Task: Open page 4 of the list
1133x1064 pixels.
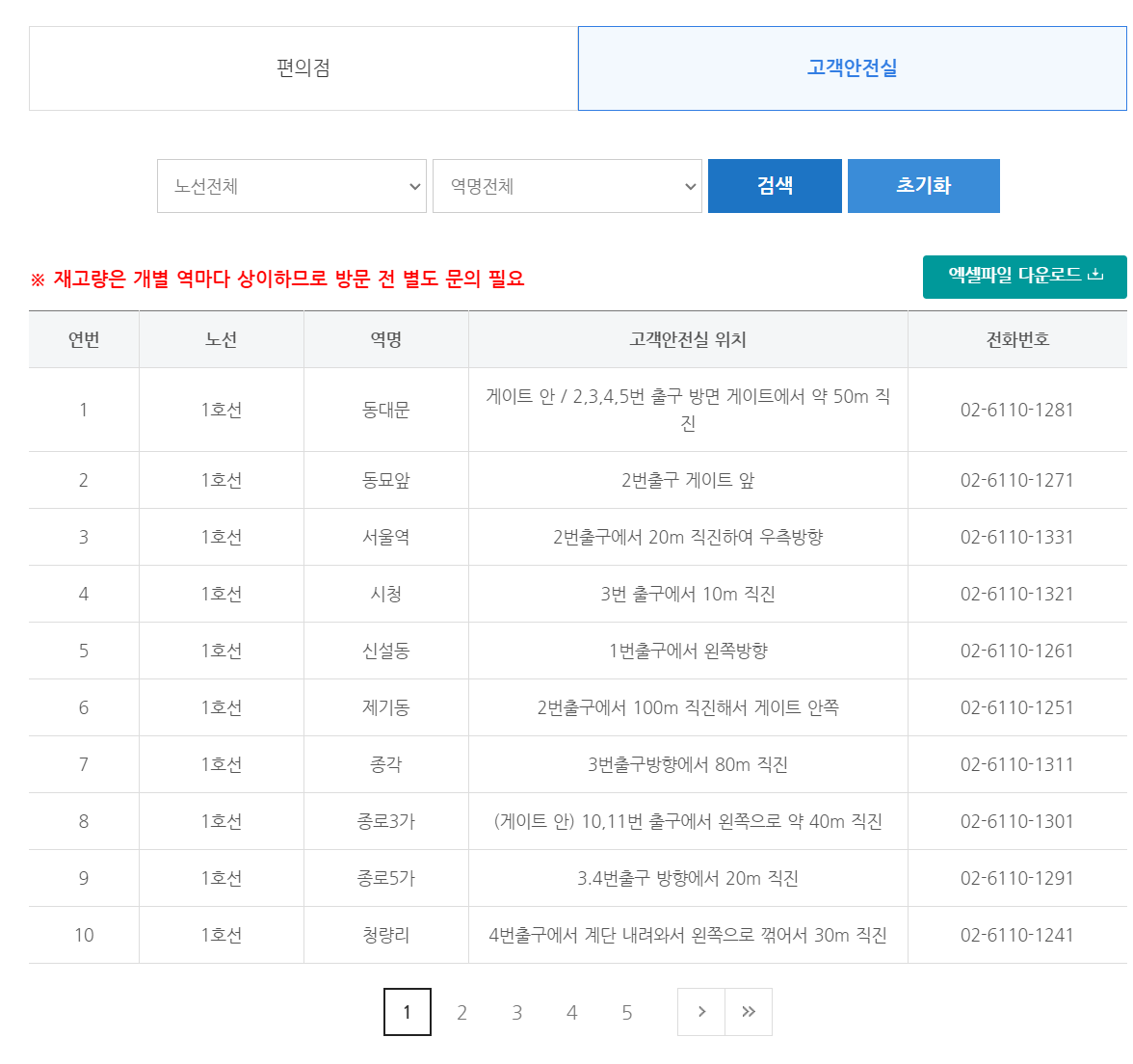Action: (571, 1012)
